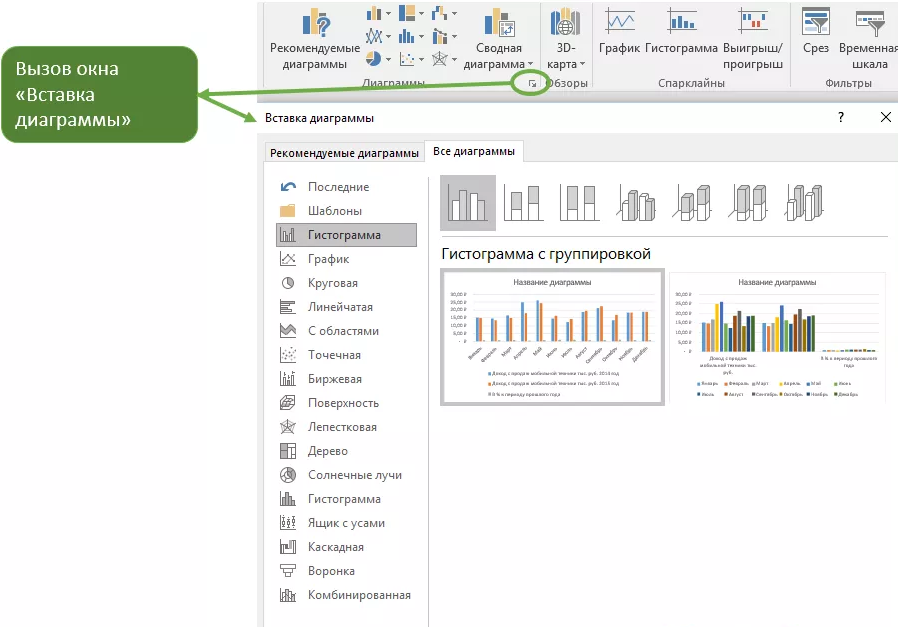
Task: Expand dropdown arrow beside radar chart icon
Action: coord(454,59)
